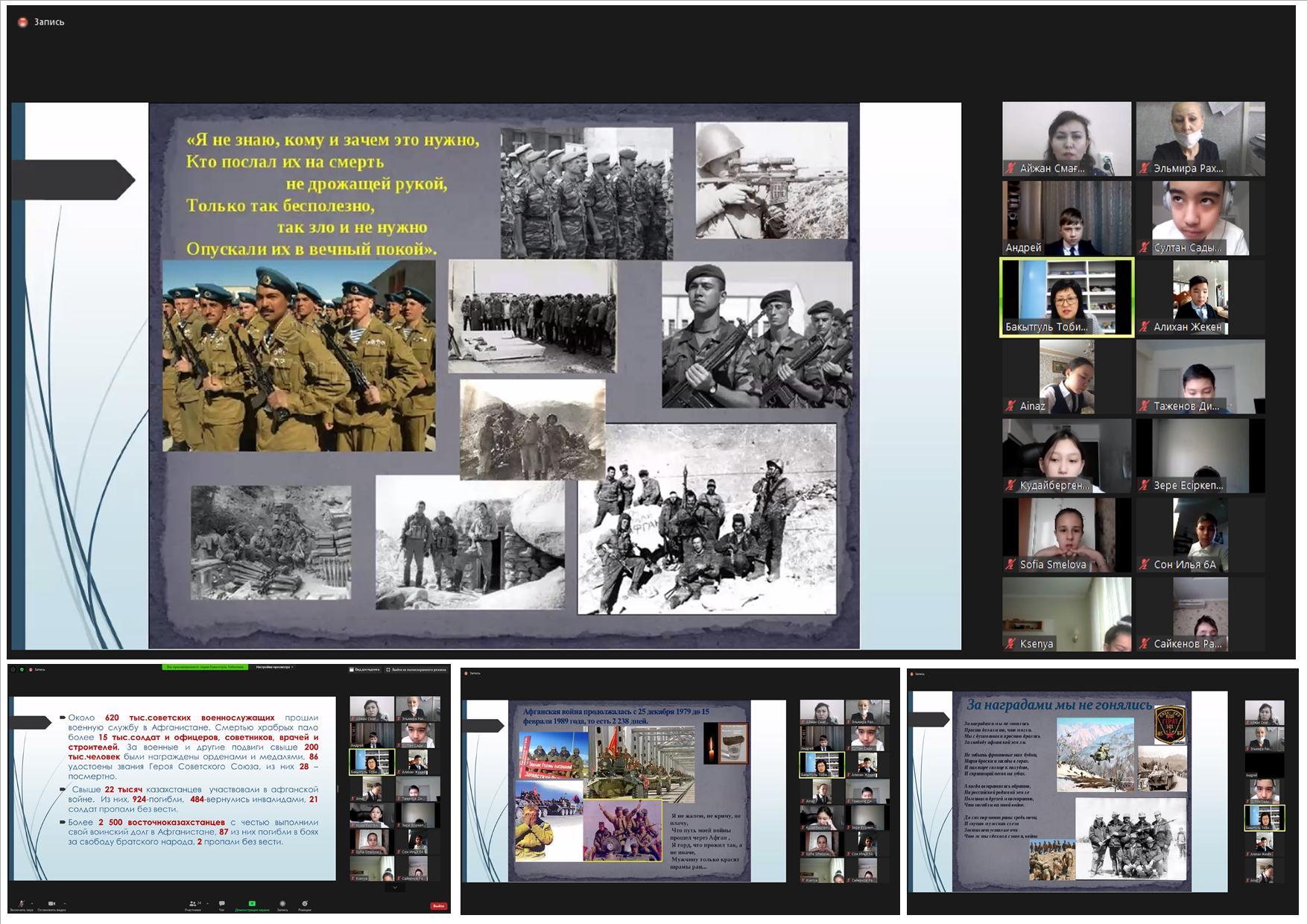Click the color photo of marching paratroopers
The width and height of the screenshot is (1307, 924).
299,355
